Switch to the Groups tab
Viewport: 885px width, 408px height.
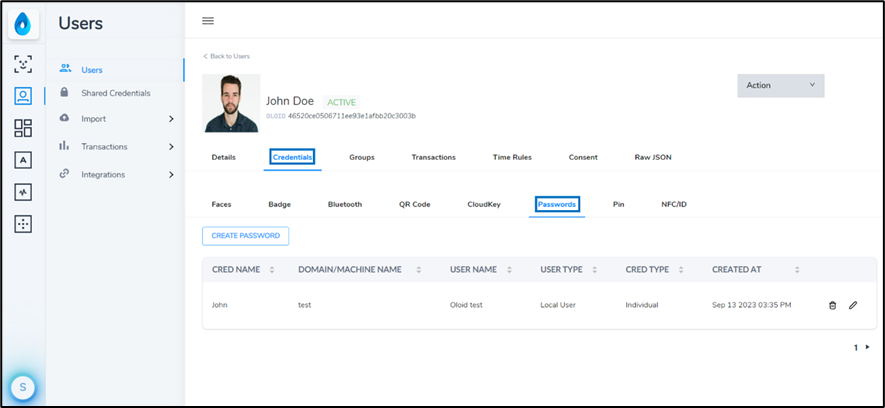tap(362, 157)
